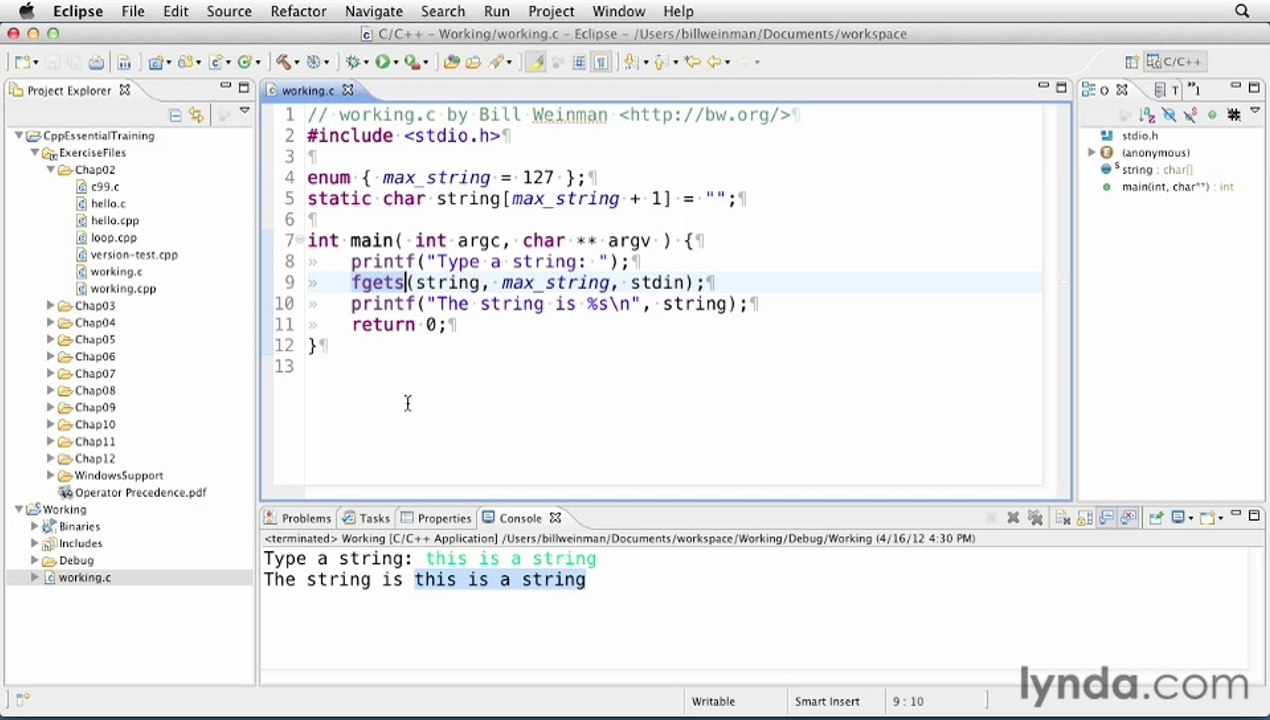Toggle alphabetical Sort in Outline view
The width and height of the screenshot is (1270, 720).
tap(1147, 115)
